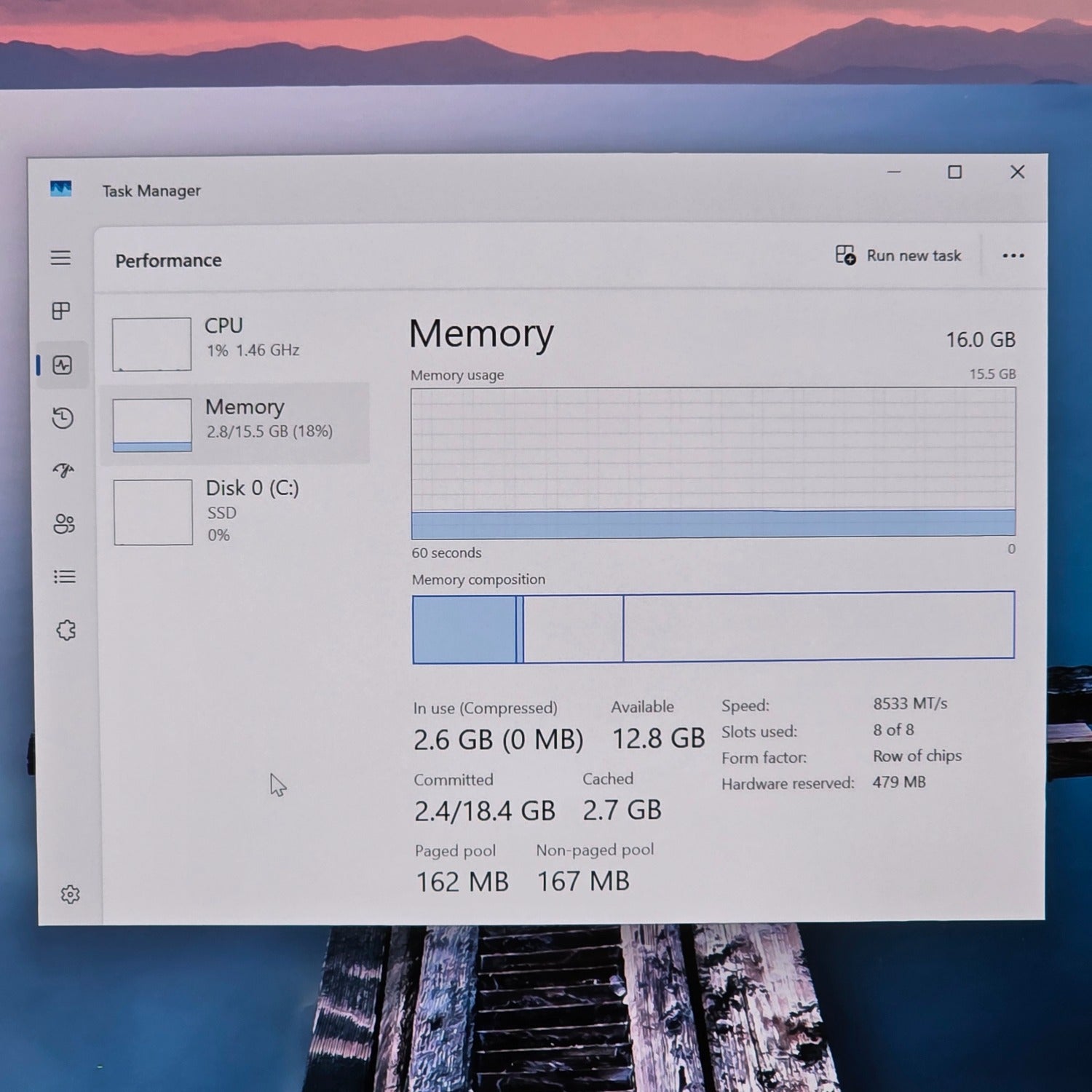Viewport: 1092px width, 1092px height.
Task: Click the in-use segment of memory composition
Action: coord(464,629)
